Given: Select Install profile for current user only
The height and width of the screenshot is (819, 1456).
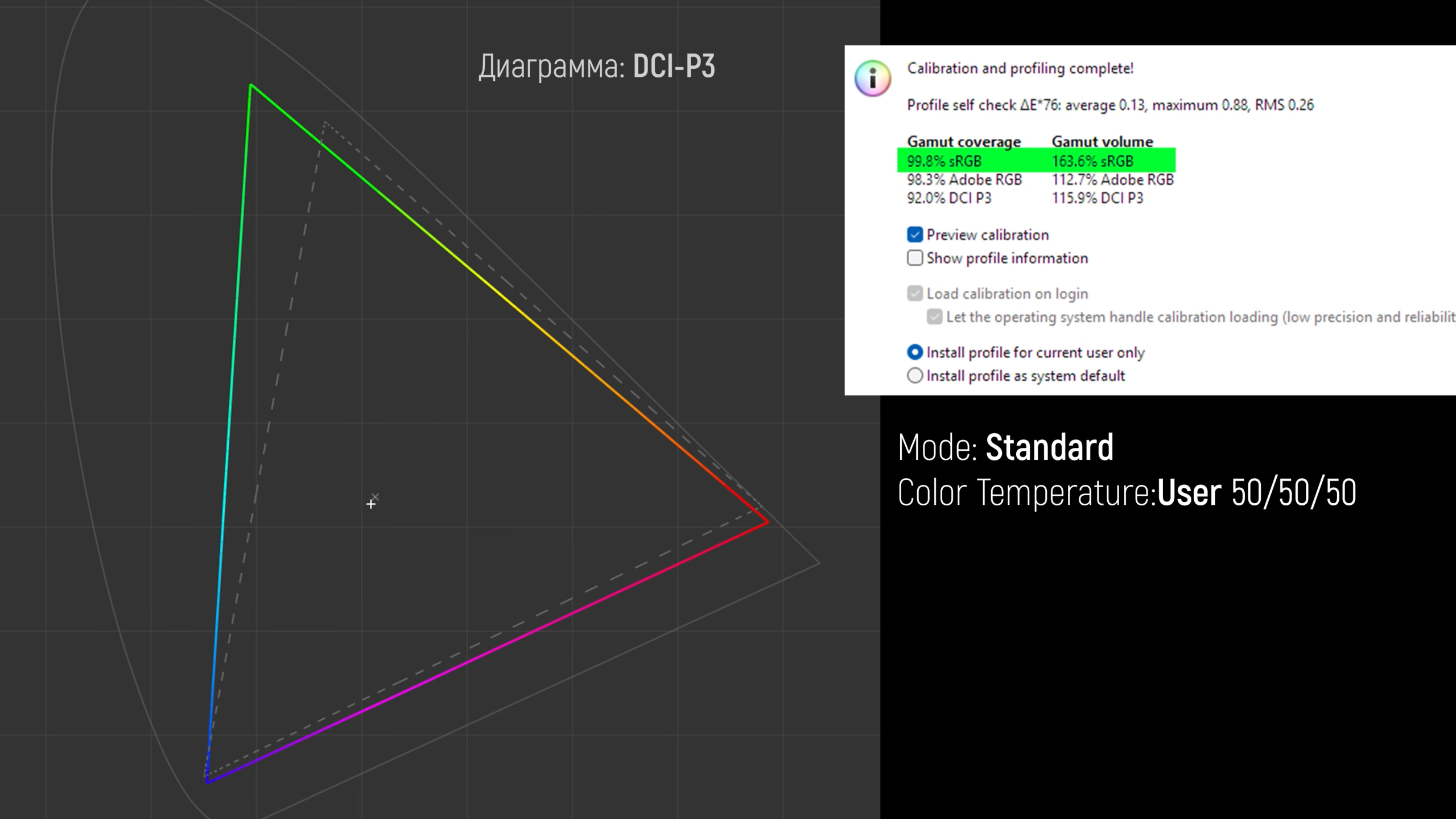Looking at the screenshot, I should pos(914,352).
